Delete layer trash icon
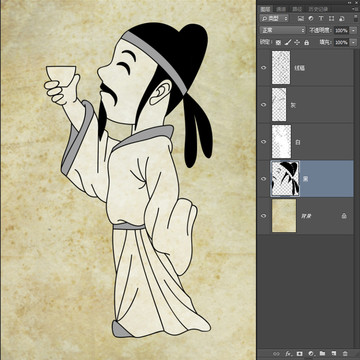This screenshot has height=360, width=360. point(345,353)
